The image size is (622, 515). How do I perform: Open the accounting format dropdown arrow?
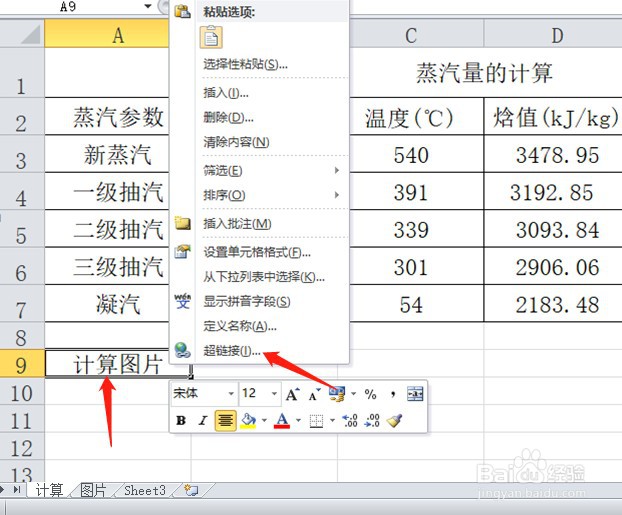coord(353,394)
